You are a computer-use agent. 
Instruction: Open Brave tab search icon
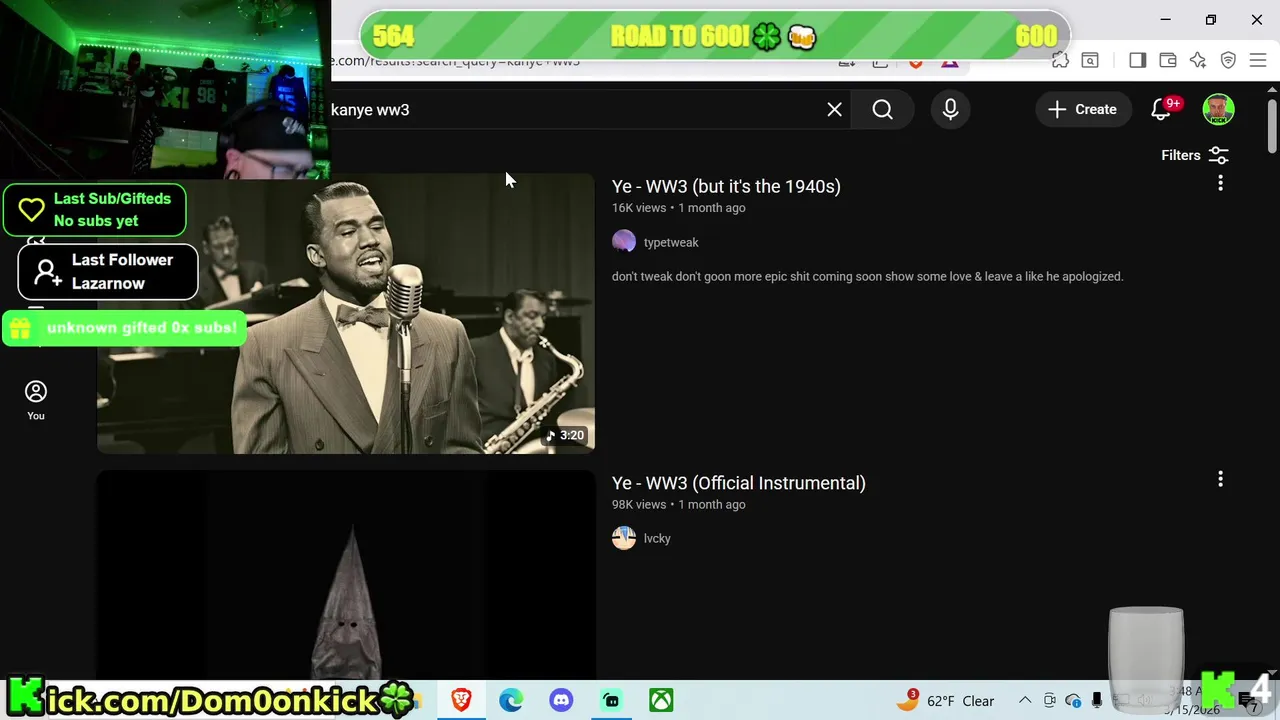coord(1090,61)
